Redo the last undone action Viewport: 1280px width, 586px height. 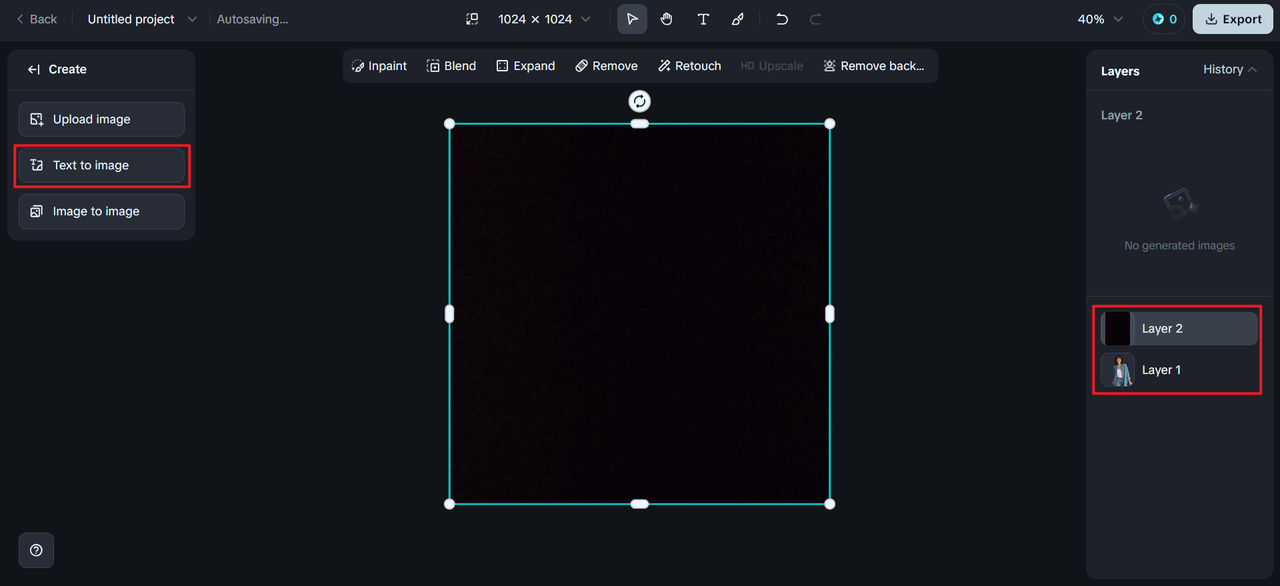tap(816, 19)
